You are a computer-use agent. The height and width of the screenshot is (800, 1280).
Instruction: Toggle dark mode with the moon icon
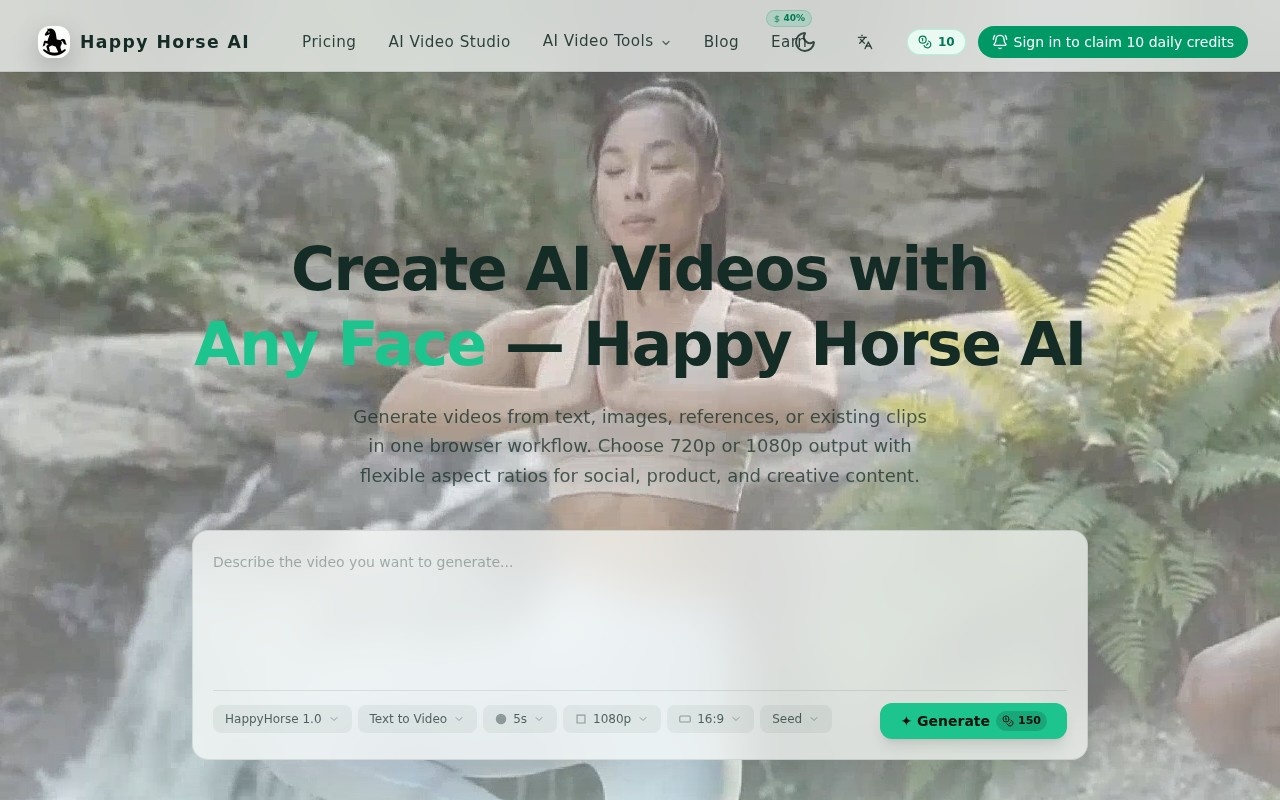805,42
